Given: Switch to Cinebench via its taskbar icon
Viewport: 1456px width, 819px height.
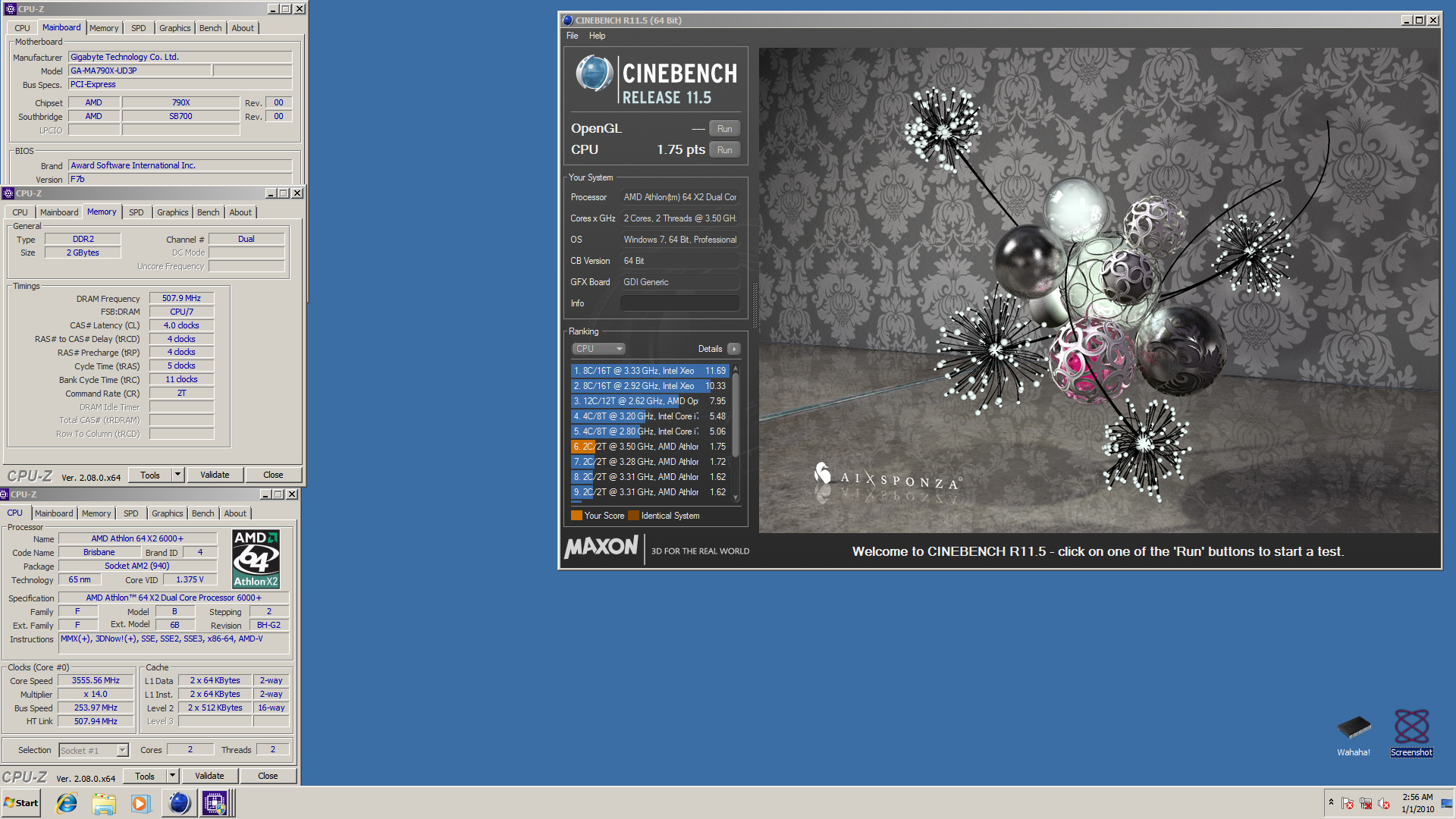Looking at the screenshot, I should 179,803.
